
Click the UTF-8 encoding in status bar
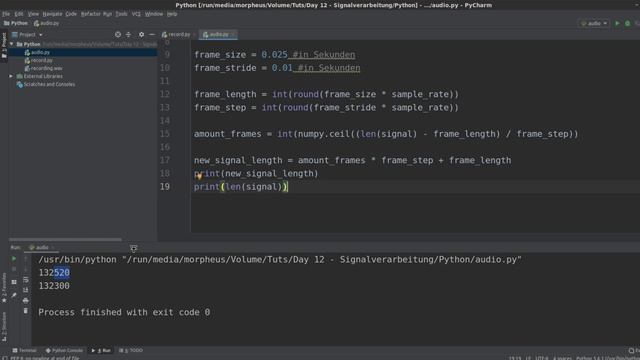pyautogui.click(x=542, y=358)
